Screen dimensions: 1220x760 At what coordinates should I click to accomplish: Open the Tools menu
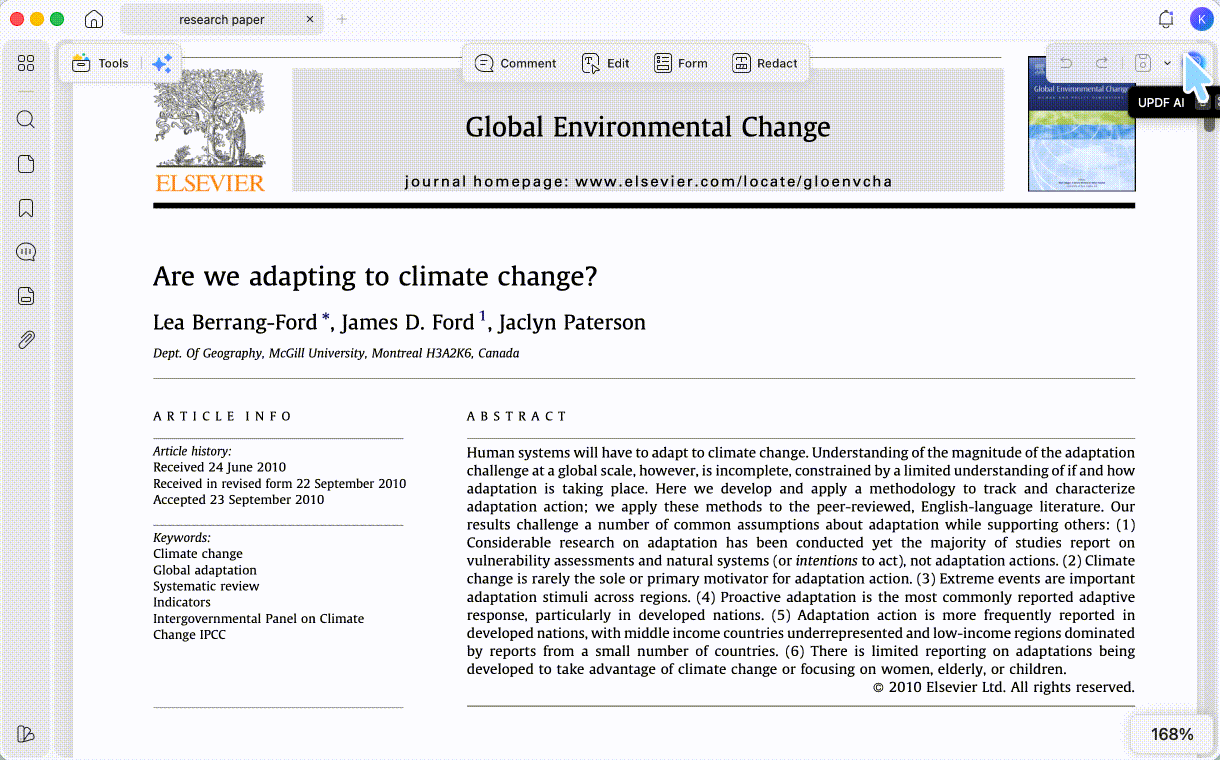(100, 63)
